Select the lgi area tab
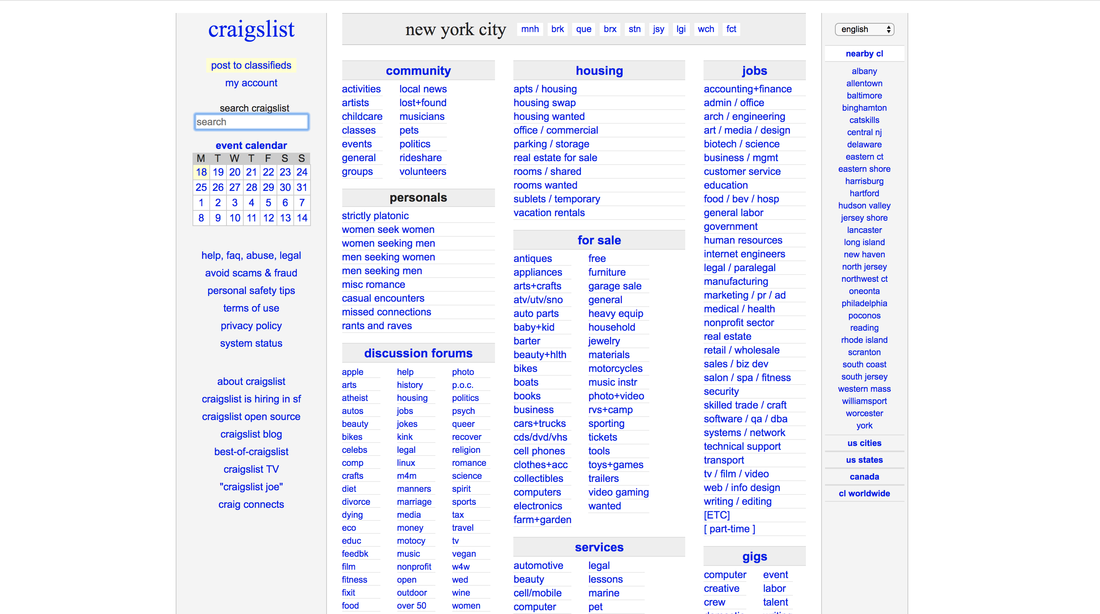The image size is (1100, 614). pos(681,29)
